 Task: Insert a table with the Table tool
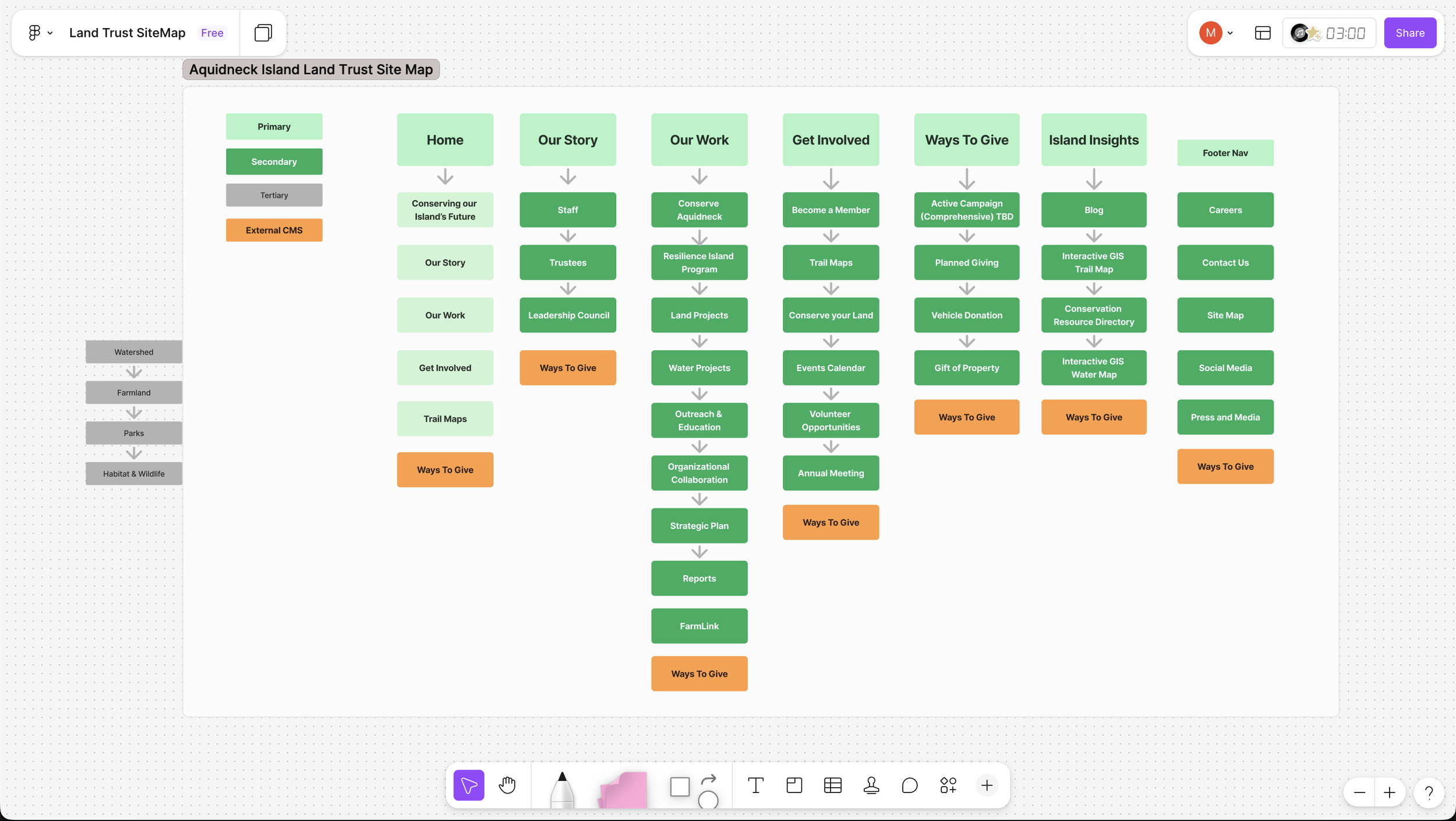click(833, 785)
